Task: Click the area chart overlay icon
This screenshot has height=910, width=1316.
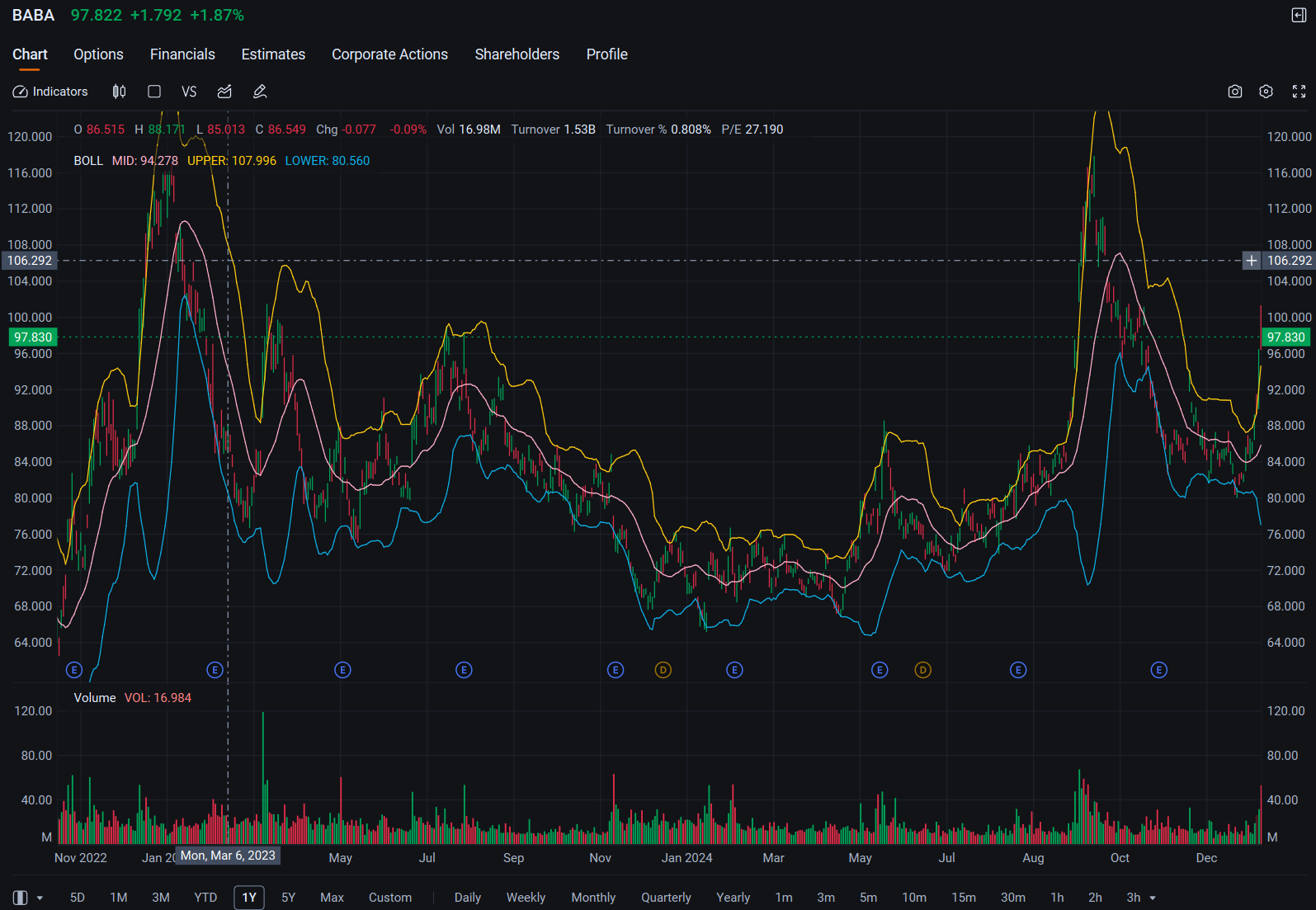Action: click(x=224, y=92)
